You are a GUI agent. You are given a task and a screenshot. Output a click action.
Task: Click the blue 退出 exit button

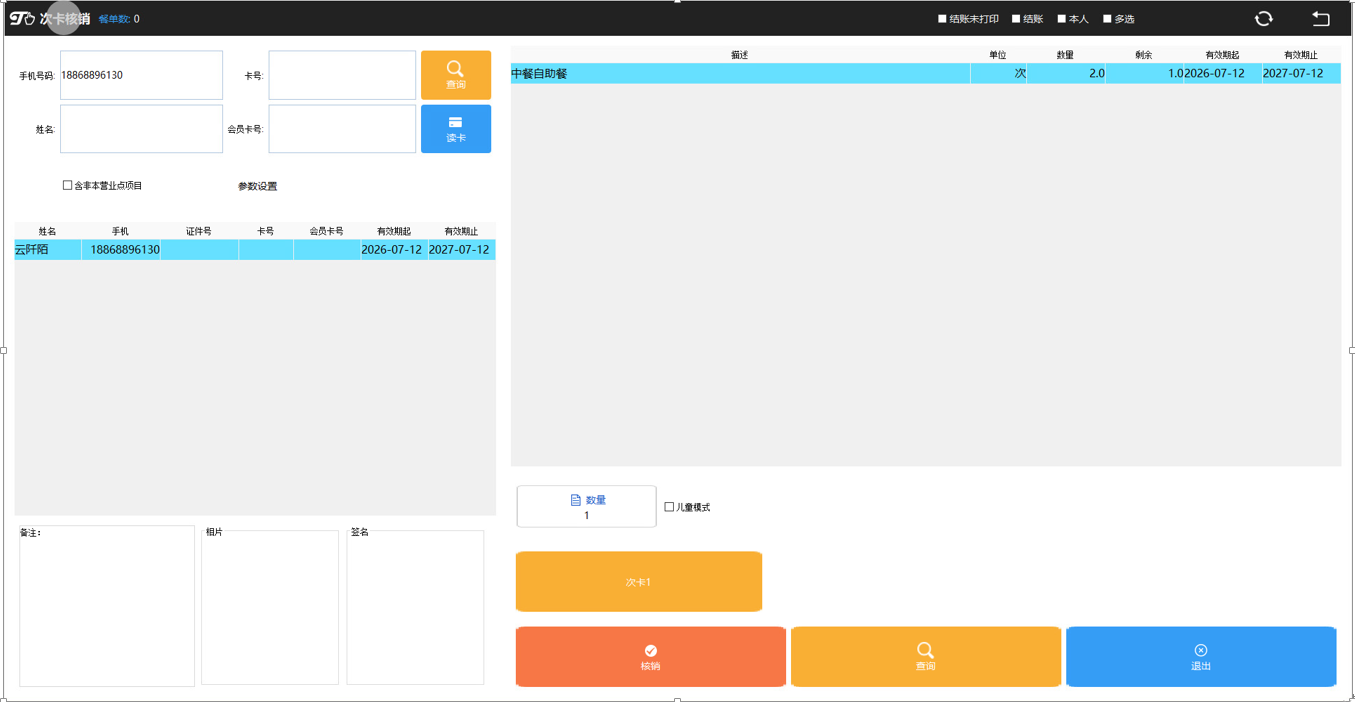[1201, 657]
